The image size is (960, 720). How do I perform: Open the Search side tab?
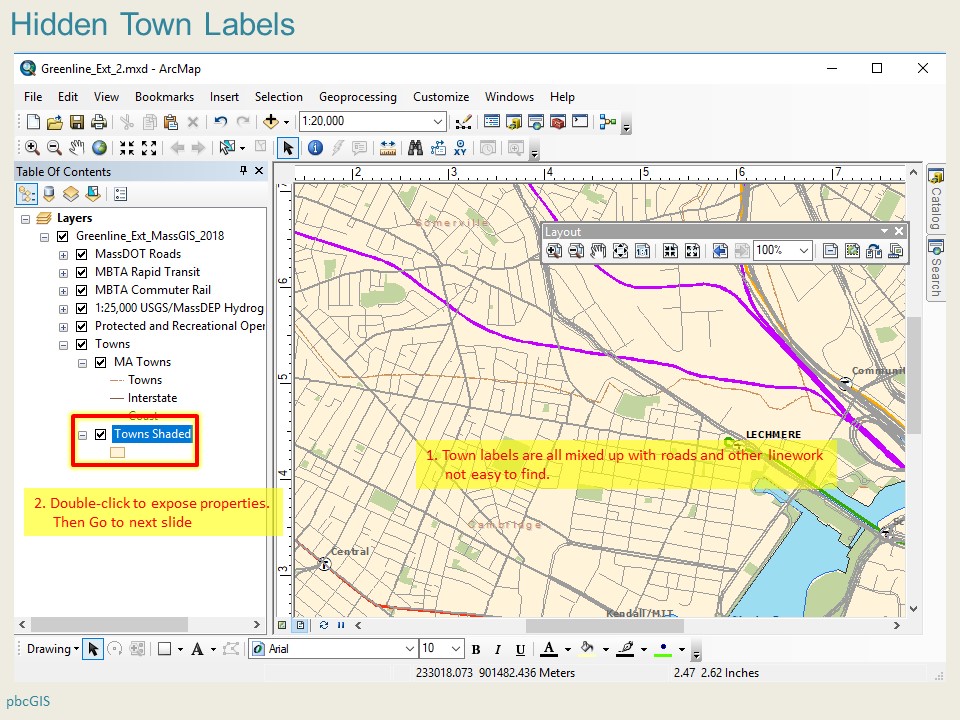(936, 268)
